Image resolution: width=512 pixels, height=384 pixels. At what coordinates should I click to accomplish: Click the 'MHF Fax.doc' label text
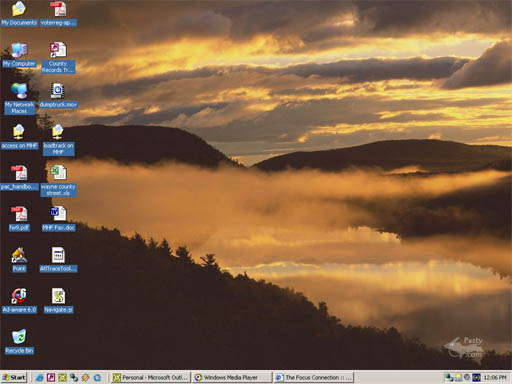[59, 228]
